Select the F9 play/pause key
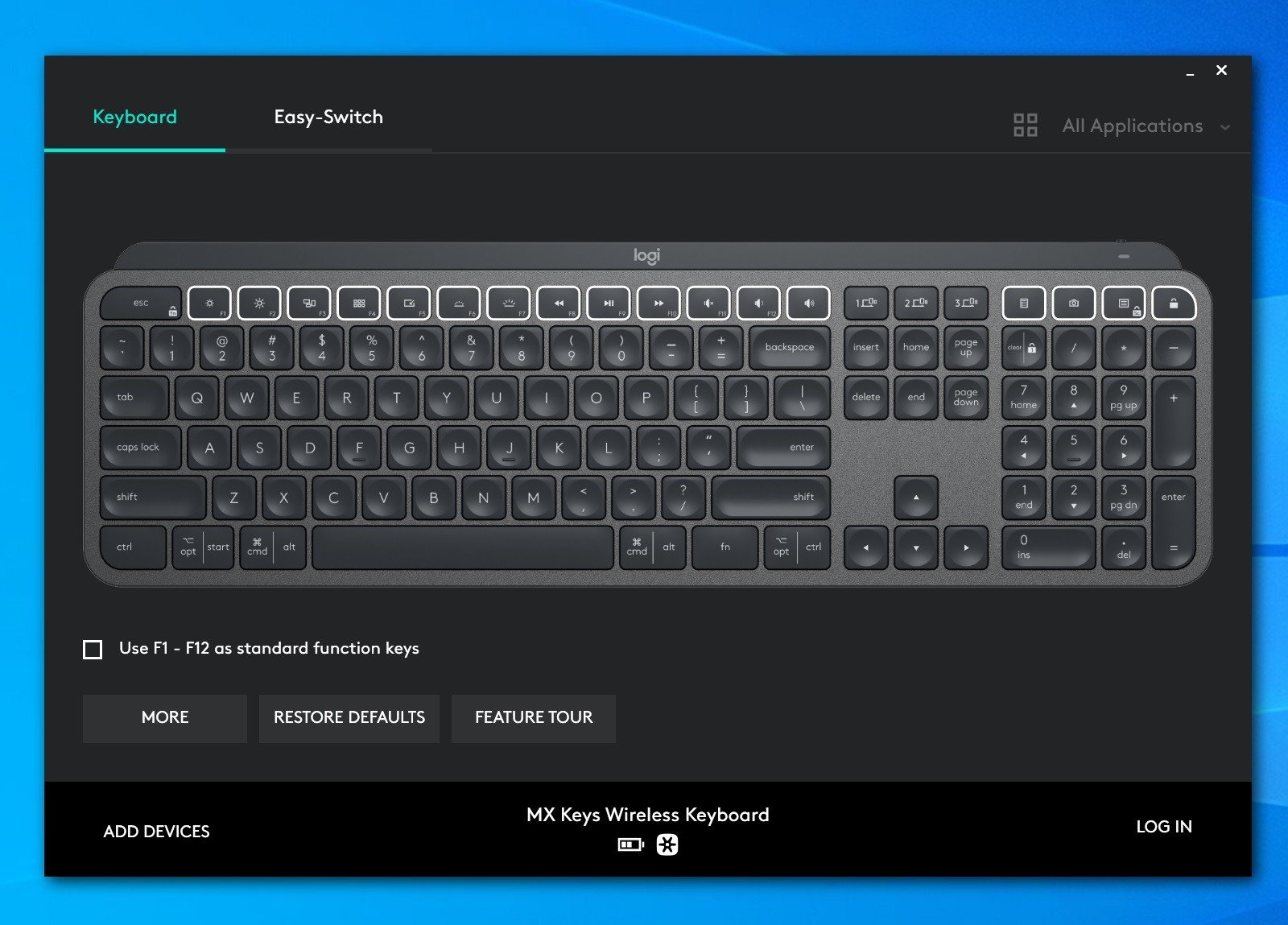Screen dimensions: 1288x925 (609, 304)
